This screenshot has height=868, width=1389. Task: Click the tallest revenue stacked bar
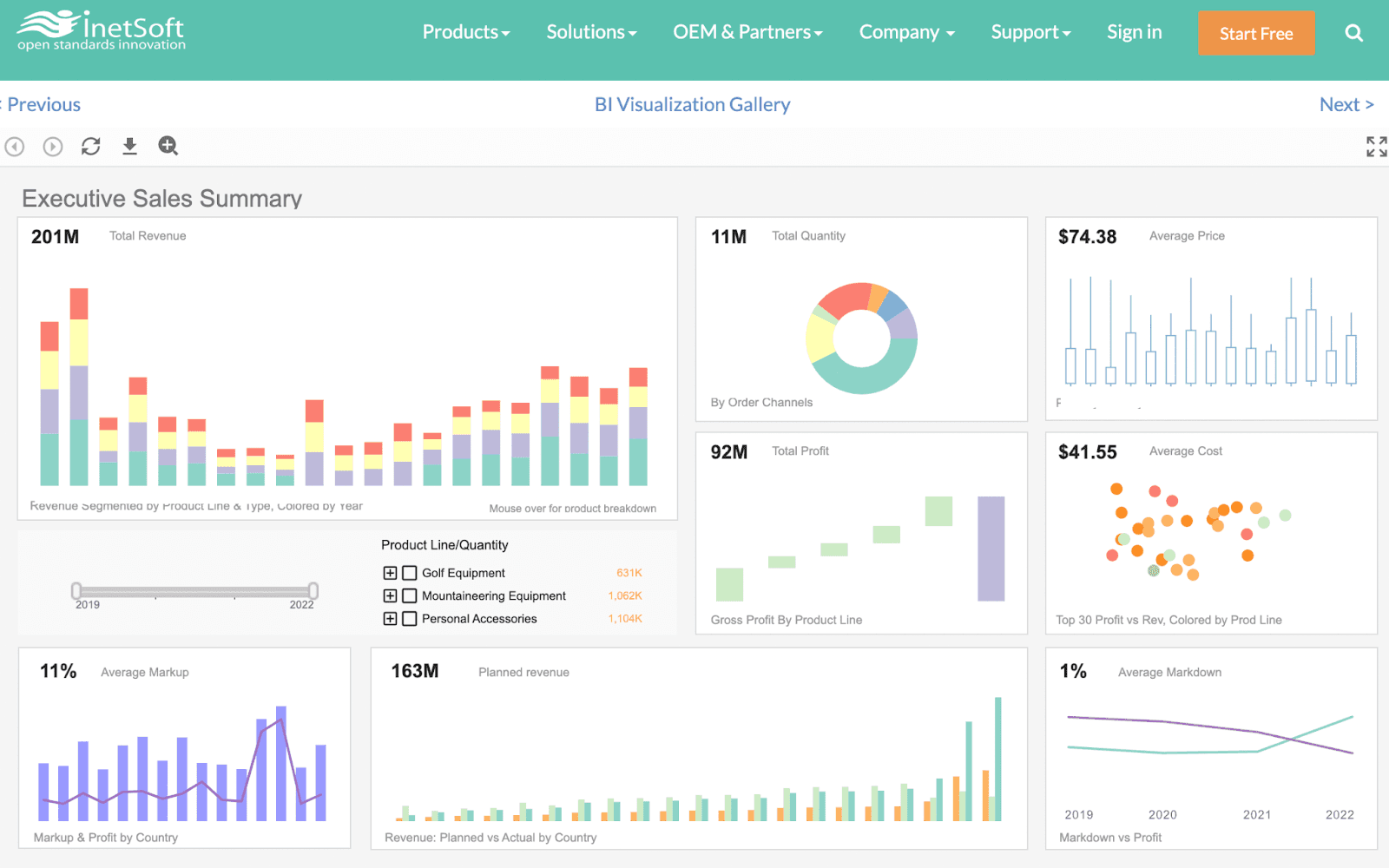(x=79, y=387)
